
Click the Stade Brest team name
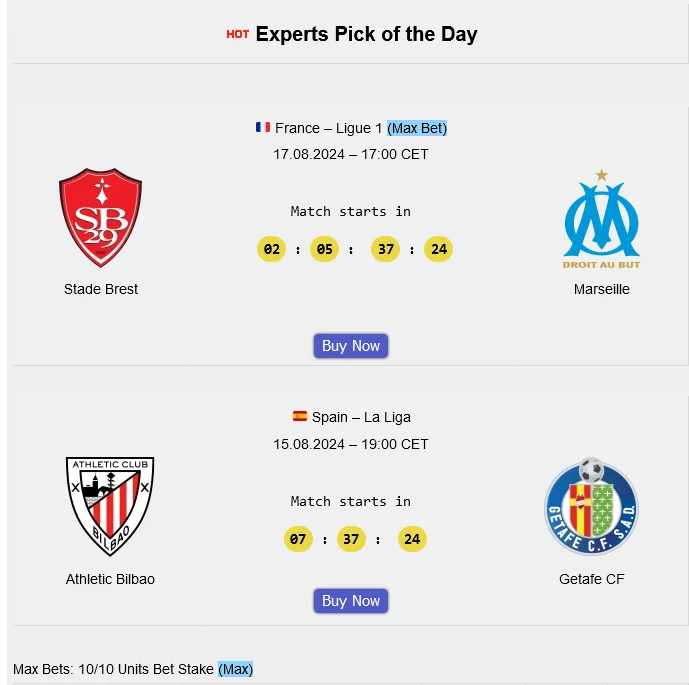coord(101,289)
